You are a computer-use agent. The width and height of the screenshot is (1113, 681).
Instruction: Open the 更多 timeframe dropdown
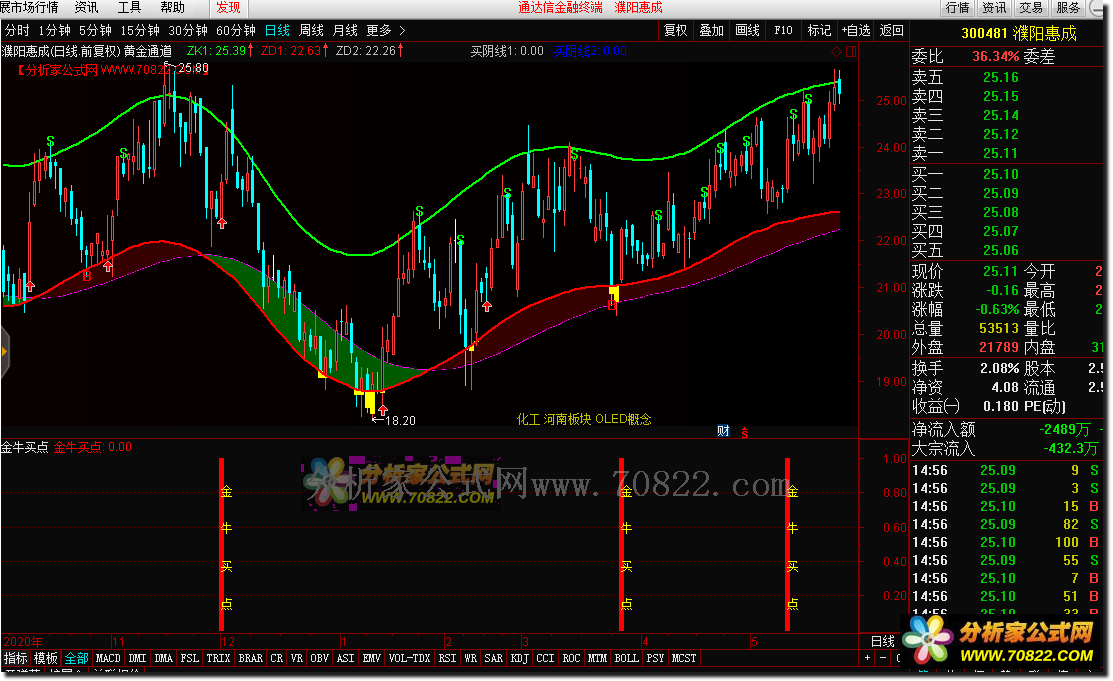379,31
